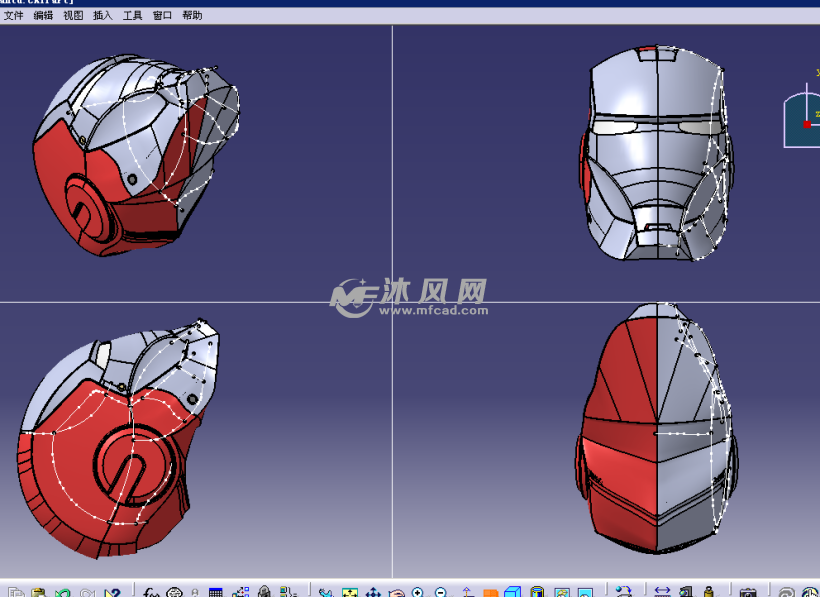
Task: Click the Paste clipboard icon
Action: click(39, 592)
